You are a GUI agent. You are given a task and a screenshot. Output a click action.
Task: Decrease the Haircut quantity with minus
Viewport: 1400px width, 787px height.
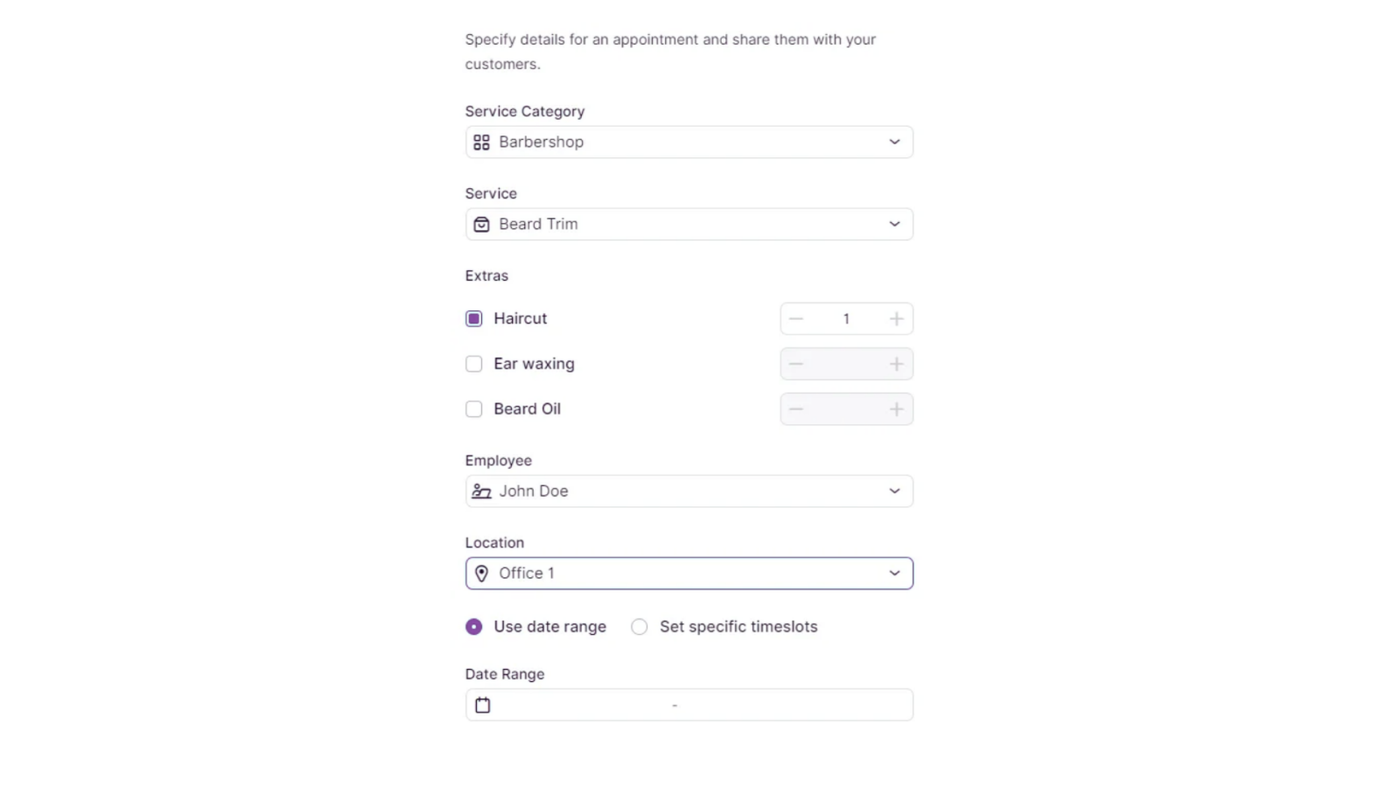tap(796, 319)
